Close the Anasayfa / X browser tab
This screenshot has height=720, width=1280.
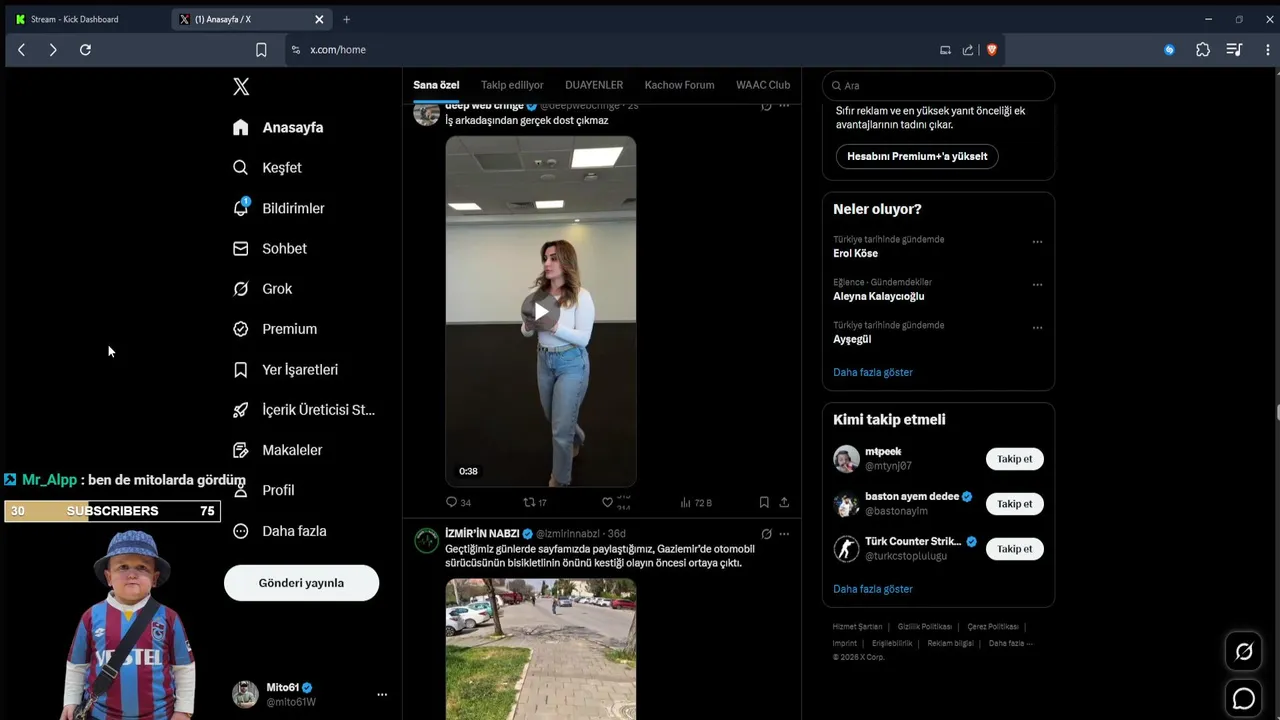[x=319, y=19]
